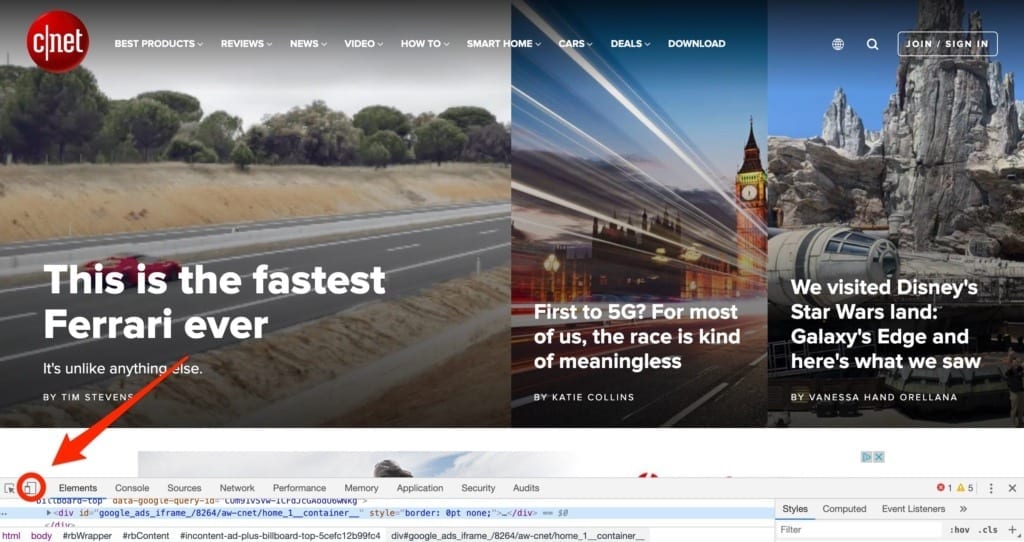The width and height of the screenshot is (1024, 542).
Task: Switch to the Application tab
Action: 420,488
